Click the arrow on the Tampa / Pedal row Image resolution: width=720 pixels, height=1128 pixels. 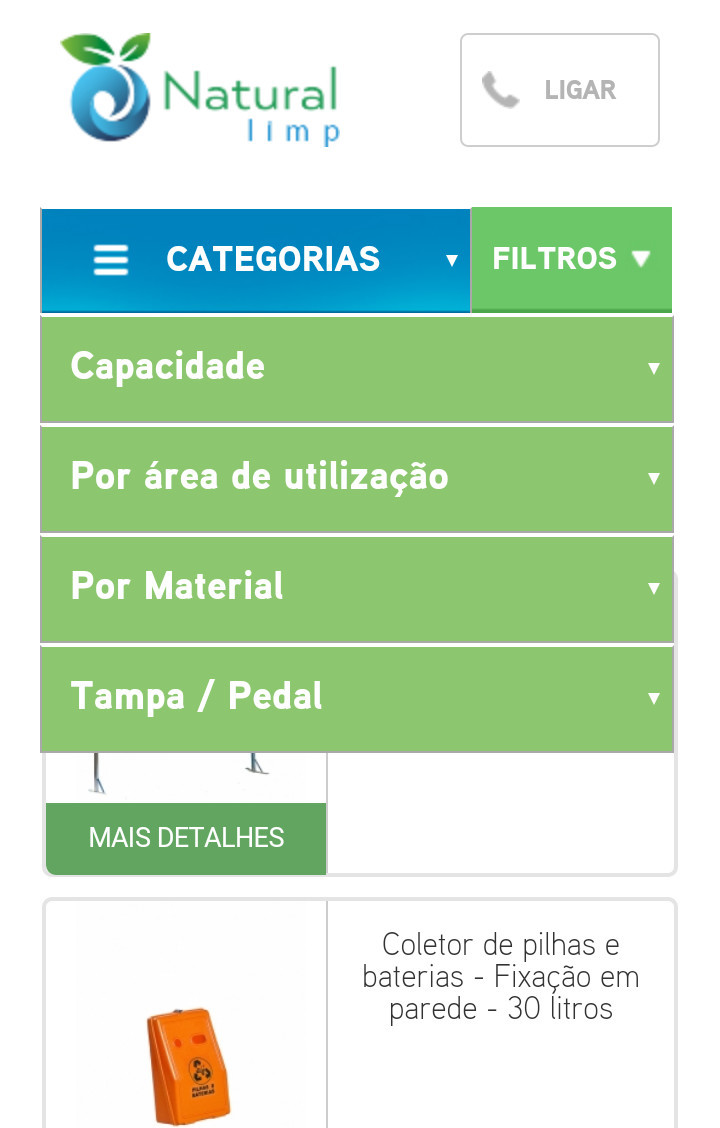pos(654,698)
